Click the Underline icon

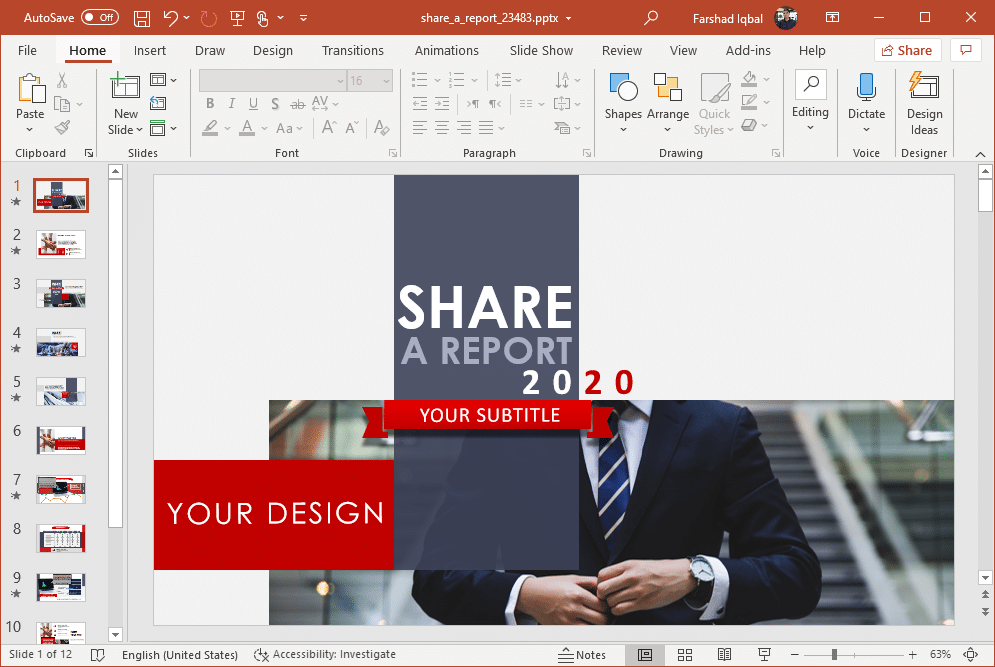[x=253, y=103]
